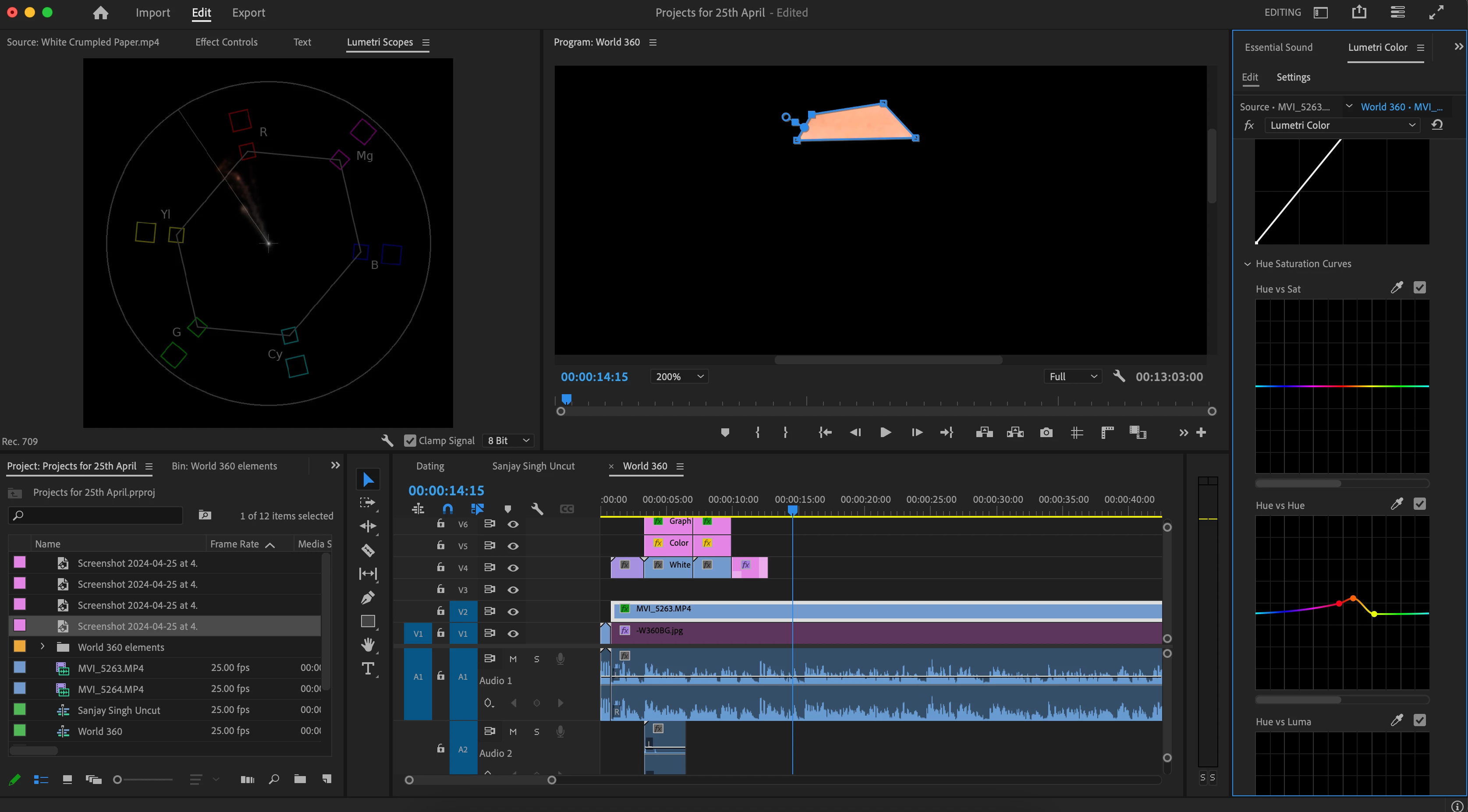Viewport: 1468px width, 812px height.
Task: Open the 200% zoom level dropdown
Action: [679, 377]
